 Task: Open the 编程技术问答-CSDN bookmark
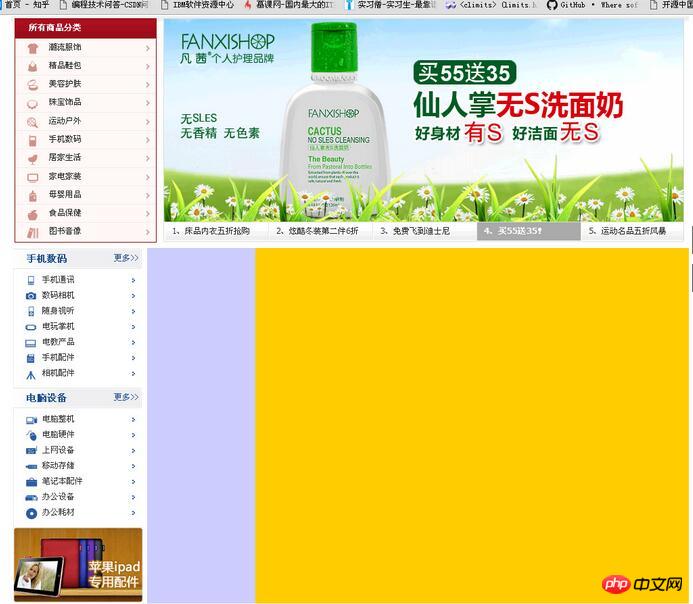pyautogui.click(x=104, y=5)
